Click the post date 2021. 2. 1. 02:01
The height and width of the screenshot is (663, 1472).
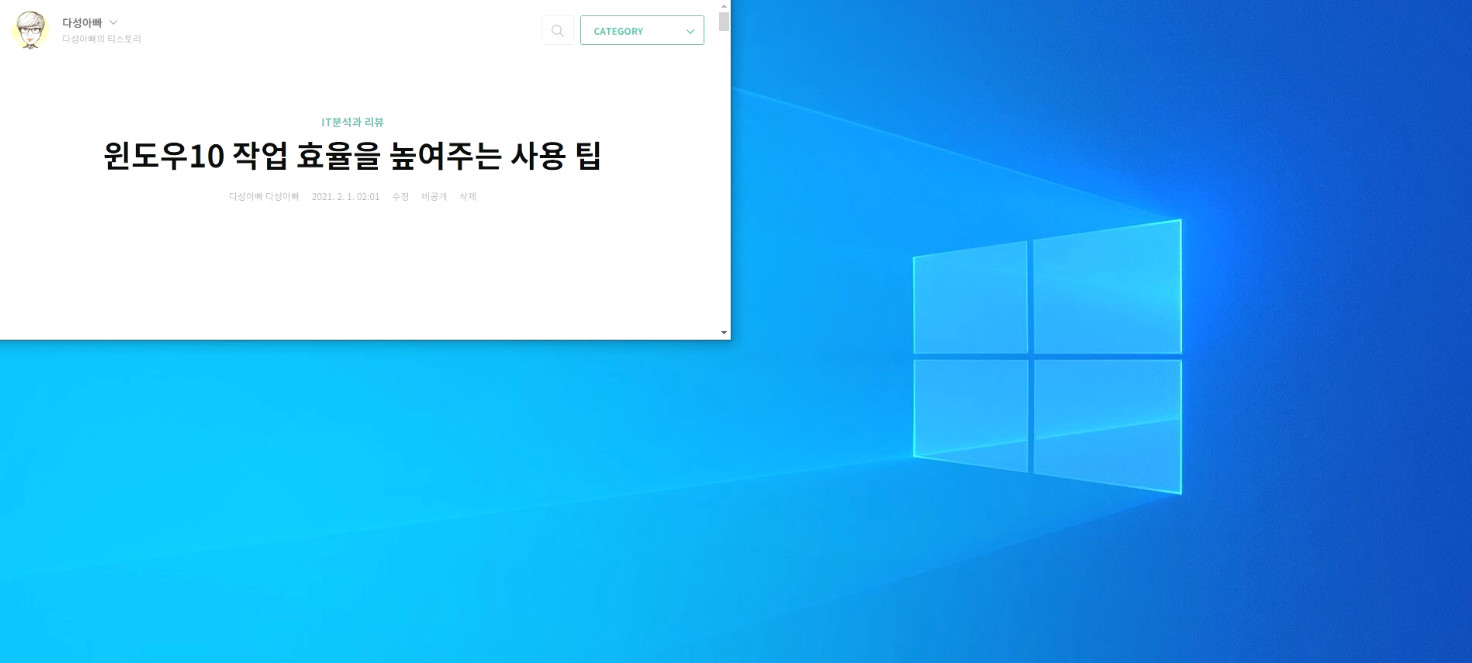click(346, 197)
